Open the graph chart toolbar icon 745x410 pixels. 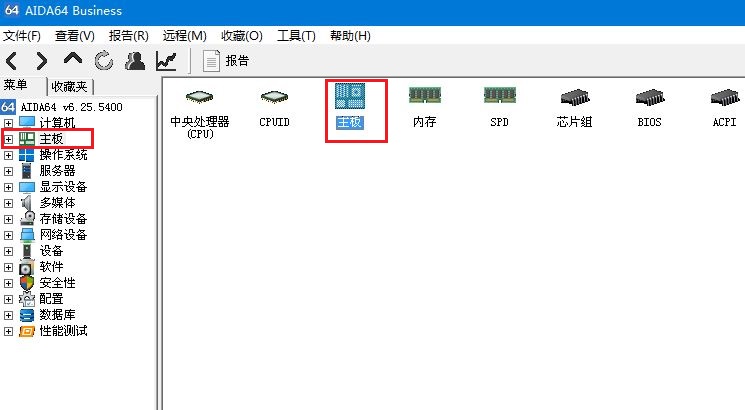tap(166, 61)
